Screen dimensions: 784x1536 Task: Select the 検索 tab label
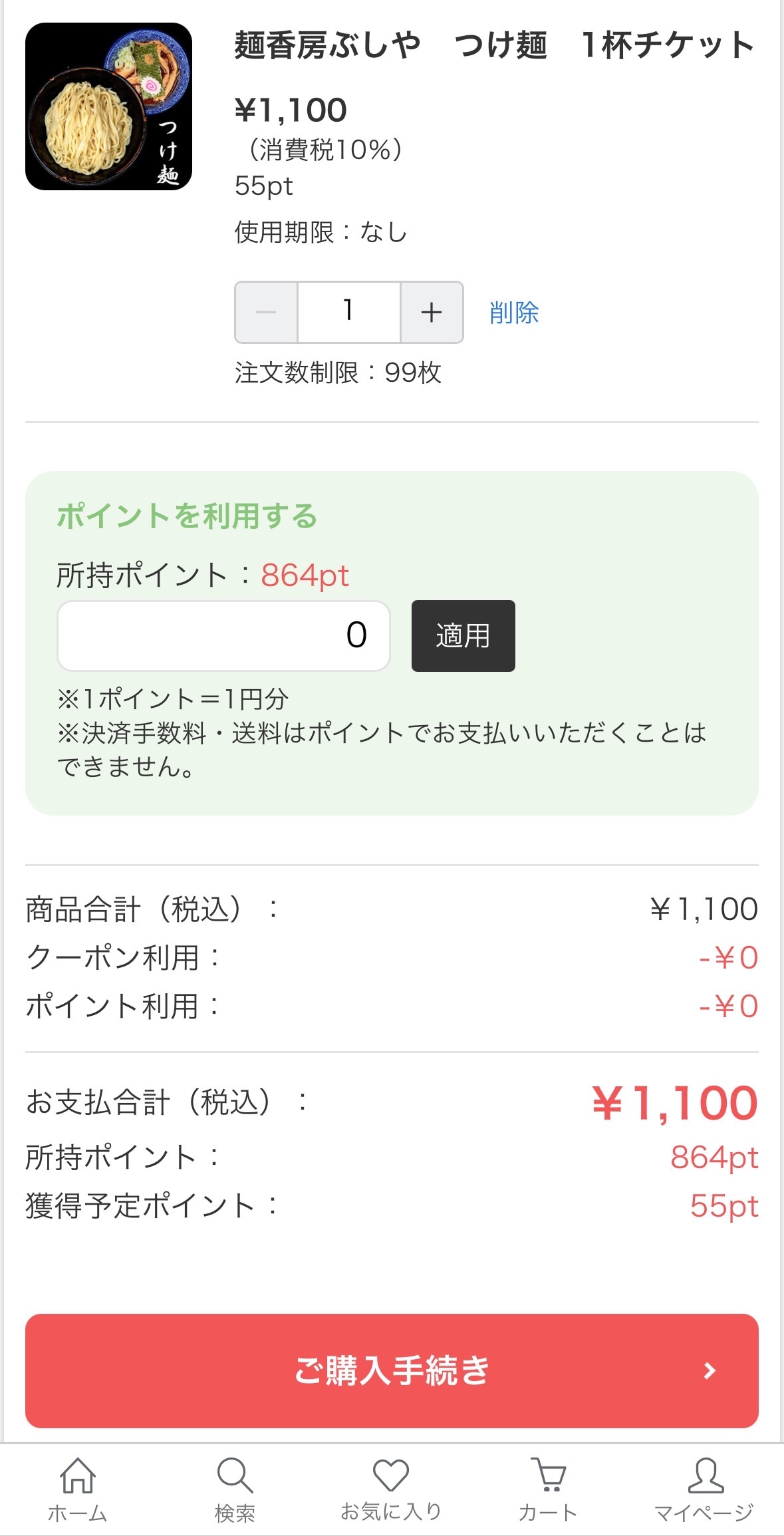(x=235, y=1513)
